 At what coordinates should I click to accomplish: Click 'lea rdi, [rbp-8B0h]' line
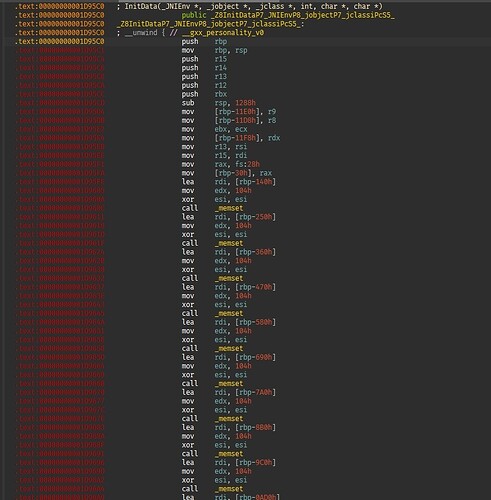(x=229, y=427)
